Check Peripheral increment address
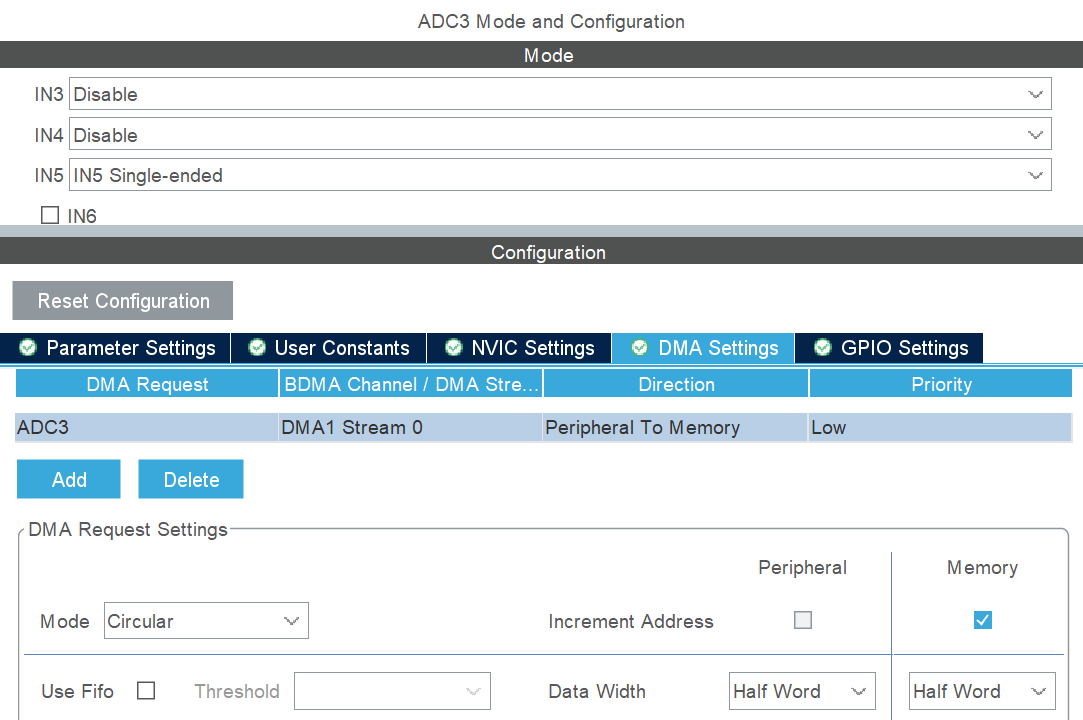Image resolution: width=1083 pixels, height=720 pixels. (802, 620)
